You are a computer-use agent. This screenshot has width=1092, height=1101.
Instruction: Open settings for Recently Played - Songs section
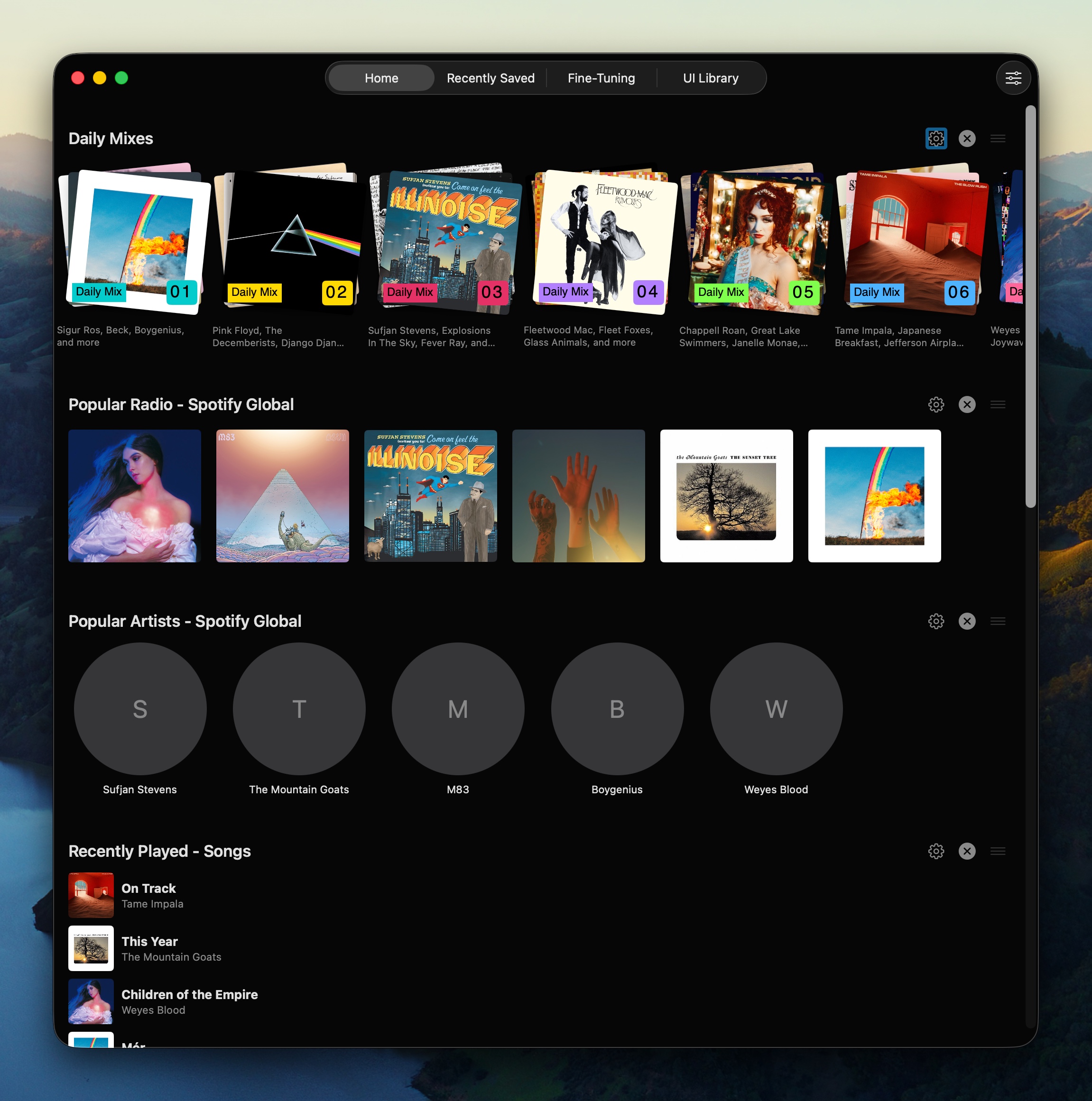936,851
